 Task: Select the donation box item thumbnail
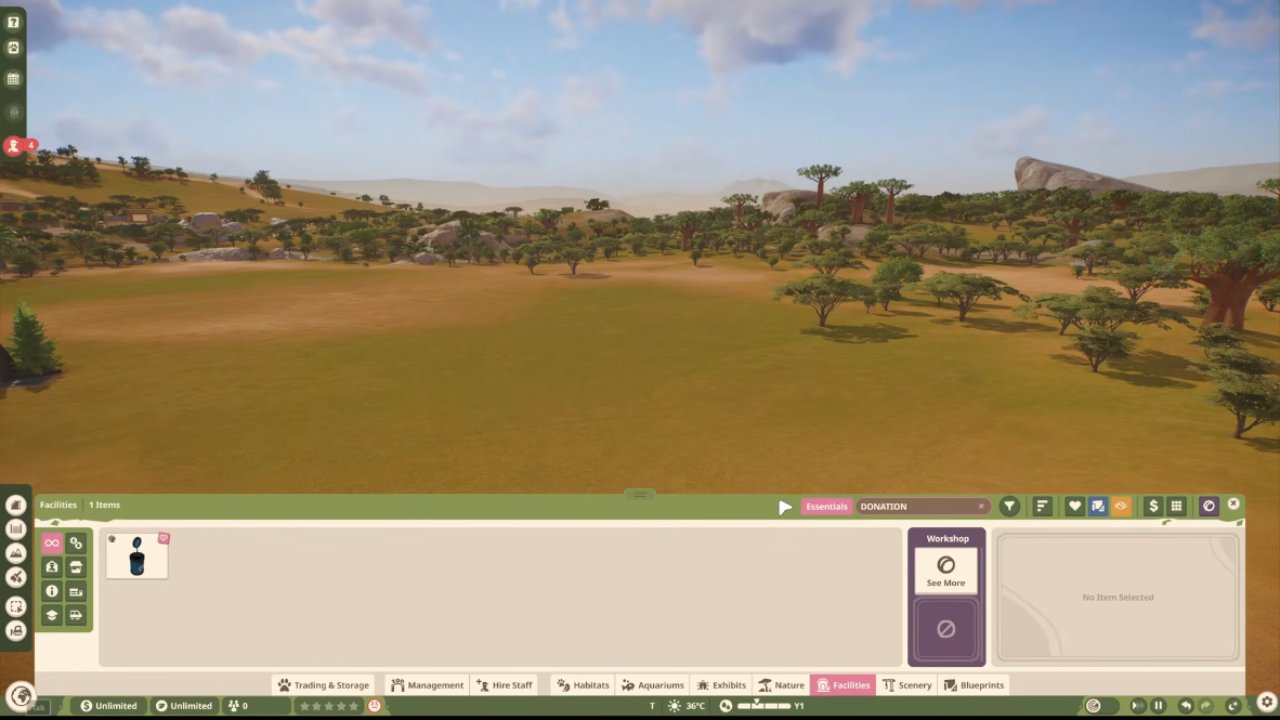pyautogui.click(x=137, y=556)
